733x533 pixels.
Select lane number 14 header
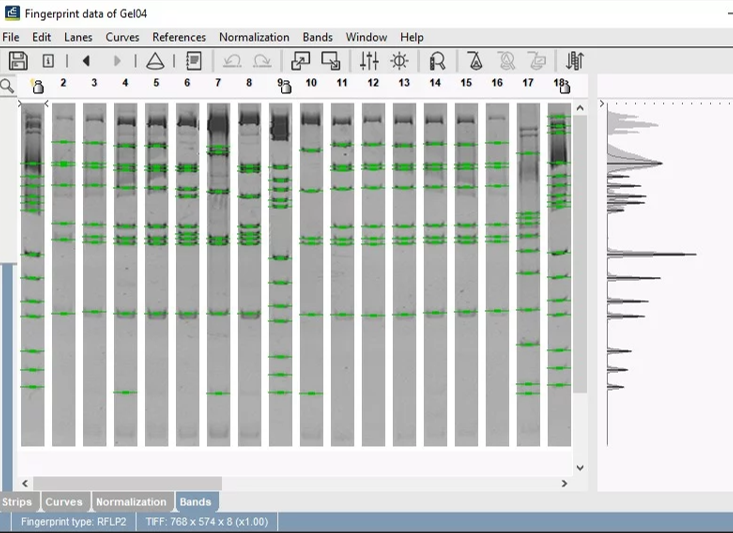(435, 83)
